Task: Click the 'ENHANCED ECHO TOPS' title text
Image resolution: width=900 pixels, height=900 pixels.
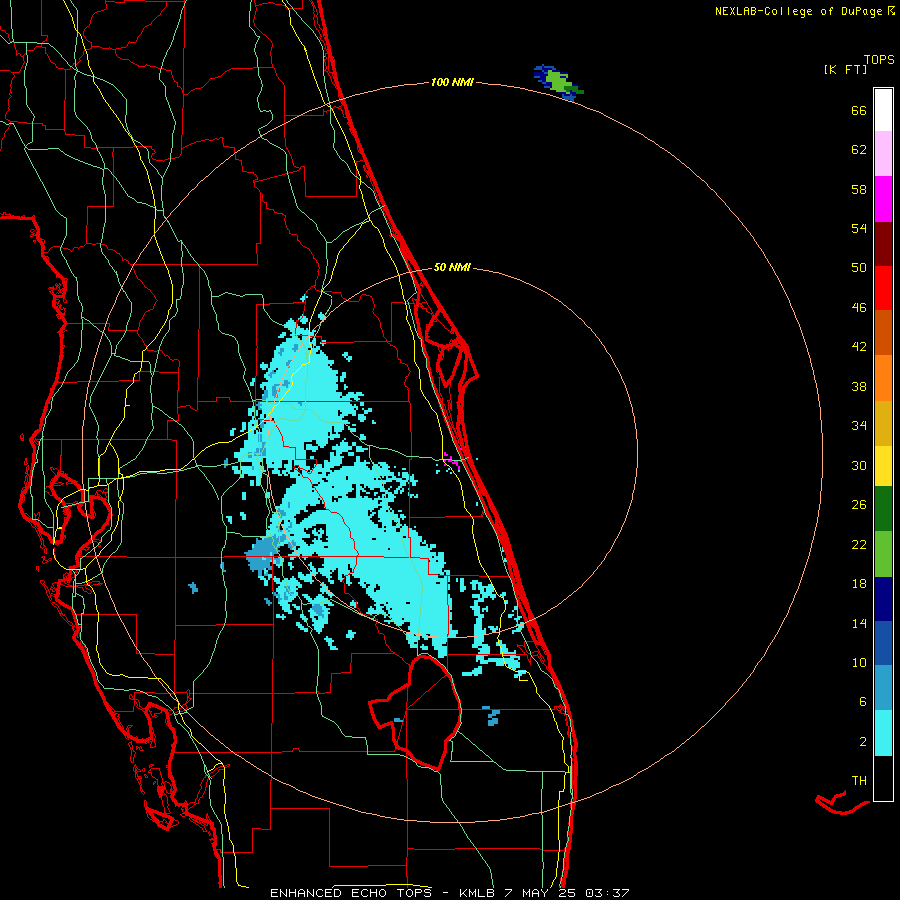Action: pos(351,893)
